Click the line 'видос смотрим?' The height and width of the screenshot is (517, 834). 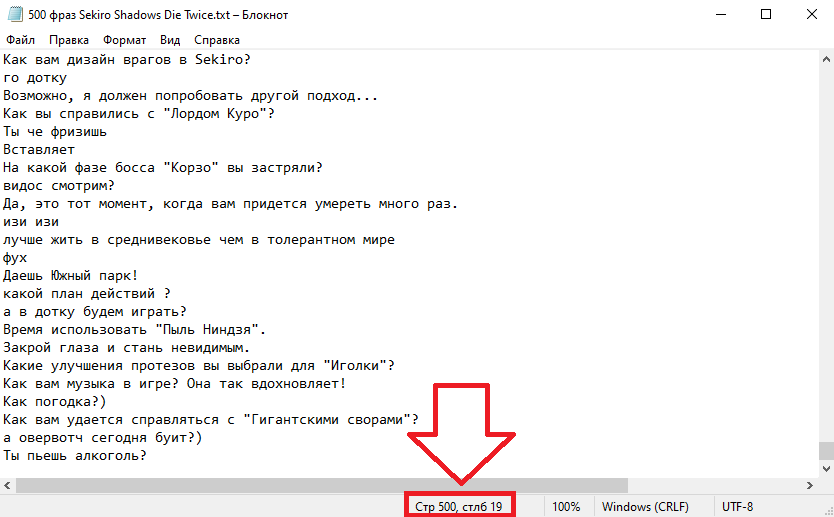tap(59, 186)
